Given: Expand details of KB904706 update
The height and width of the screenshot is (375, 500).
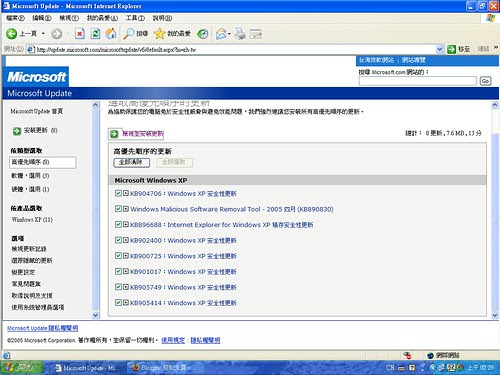Looking at the screenshot, I should 126,193.
